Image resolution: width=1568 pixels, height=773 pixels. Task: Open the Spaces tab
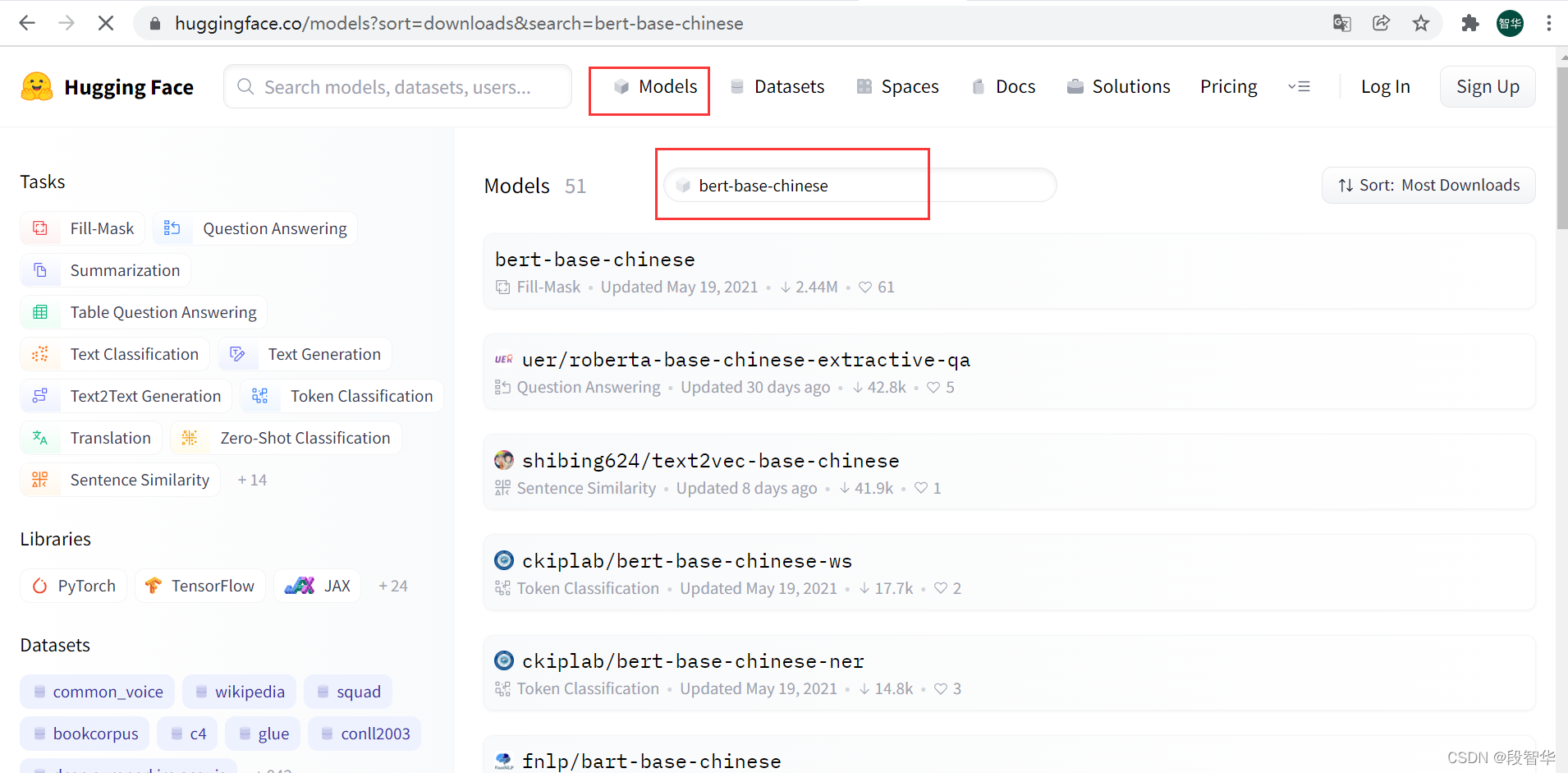click(x=897, y=86)
